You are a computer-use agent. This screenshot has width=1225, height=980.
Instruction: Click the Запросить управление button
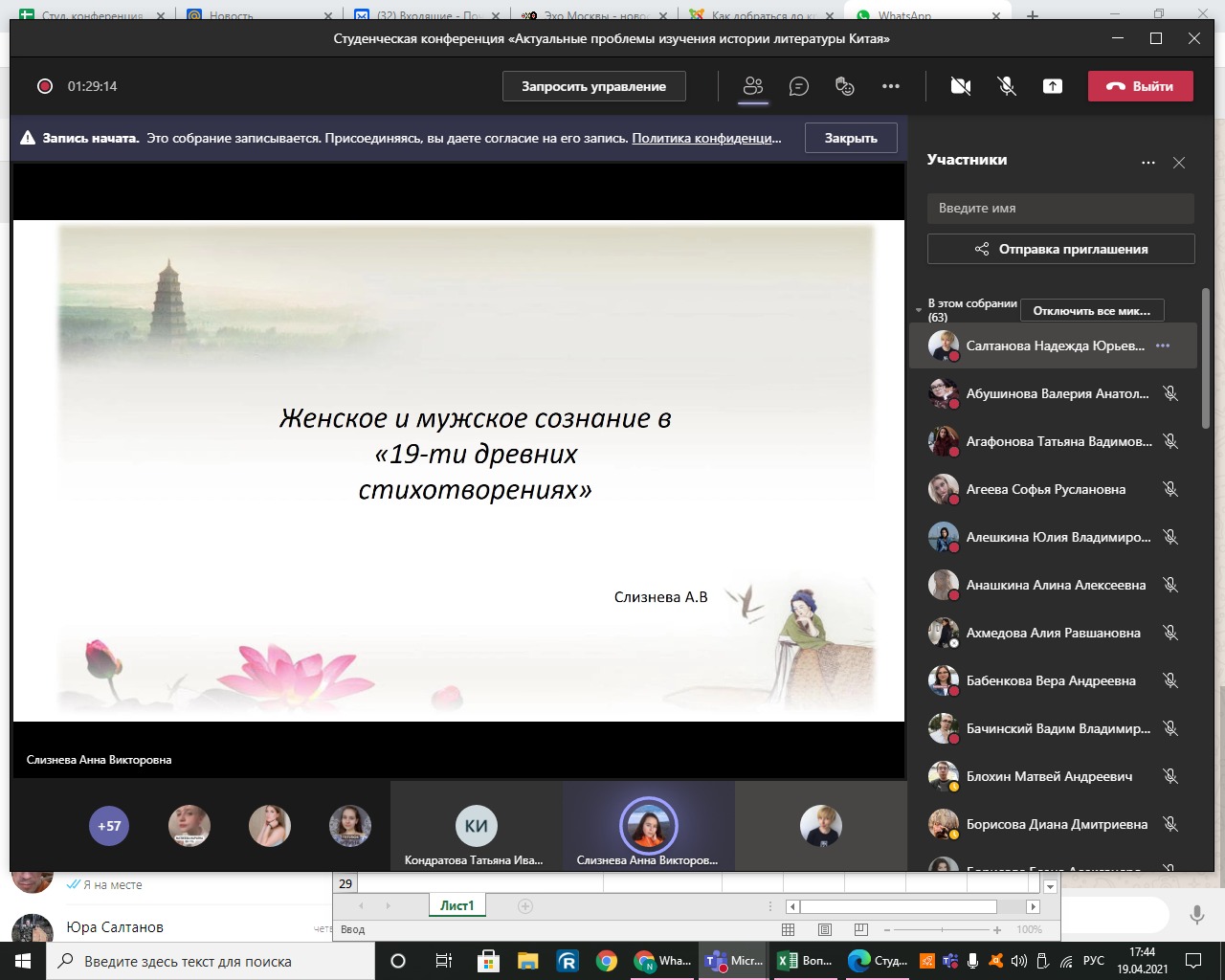pyautogui.click(x=593, y=86)
